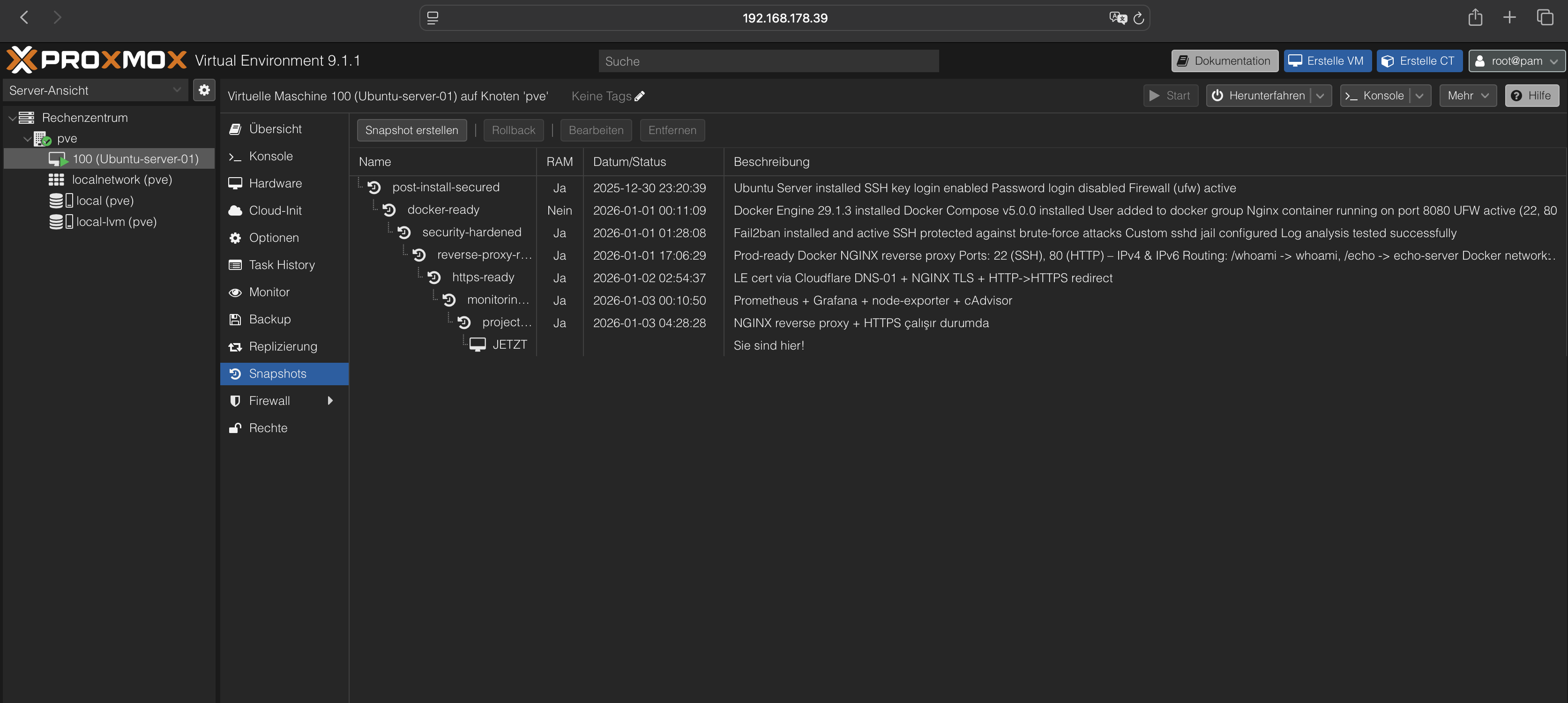The image size is (1568, 703).
Task: Open the root@pam user menu
Action: [1516, 61]
